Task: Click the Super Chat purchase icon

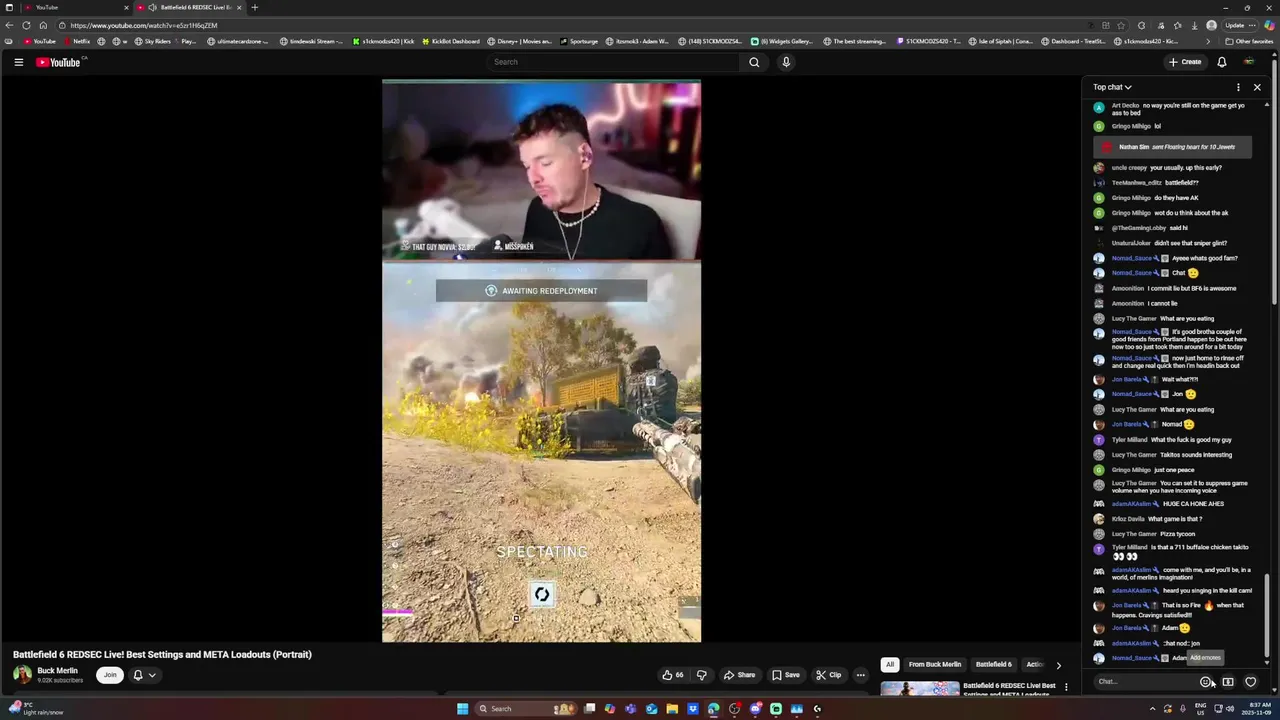Action: (1228, 682)
